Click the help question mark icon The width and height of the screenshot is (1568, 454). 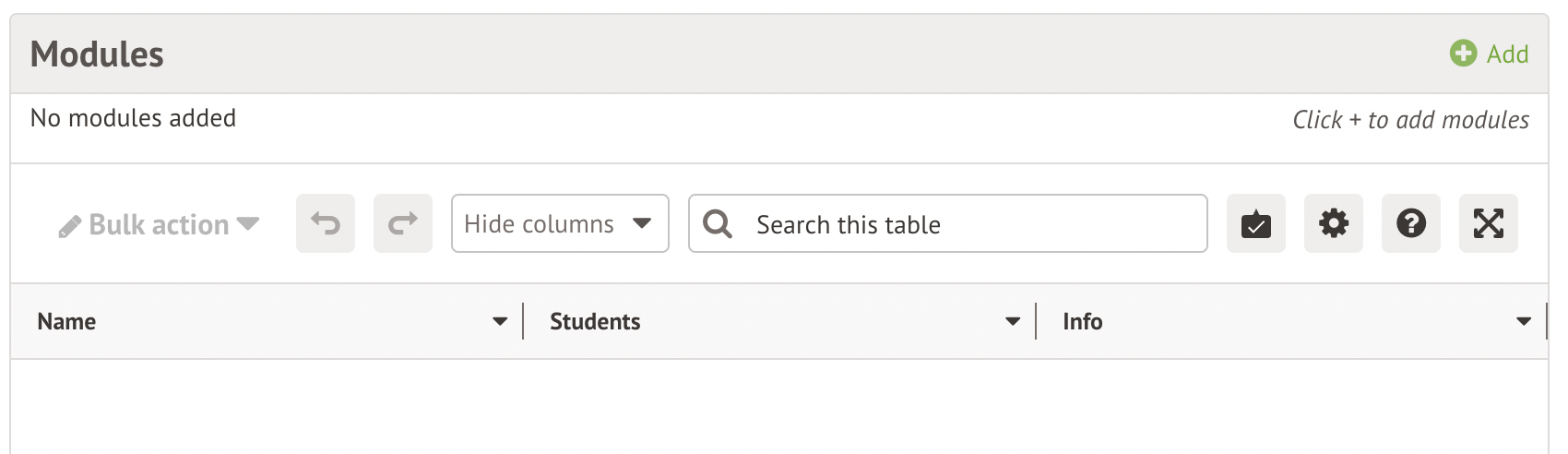point(1410,223)
